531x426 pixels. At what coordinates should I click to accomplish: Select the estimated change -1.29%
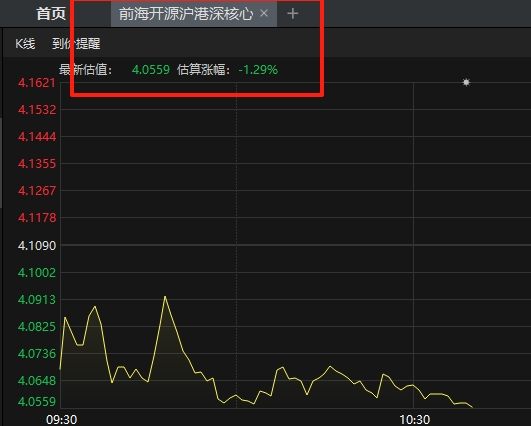pos(258,70)
